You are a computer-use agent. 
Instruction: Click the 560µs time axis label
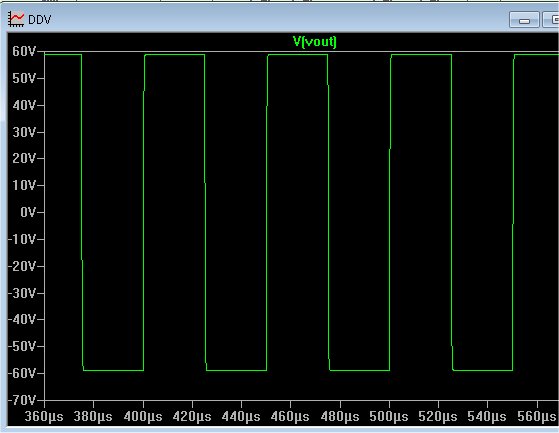(x=537, y=417)
